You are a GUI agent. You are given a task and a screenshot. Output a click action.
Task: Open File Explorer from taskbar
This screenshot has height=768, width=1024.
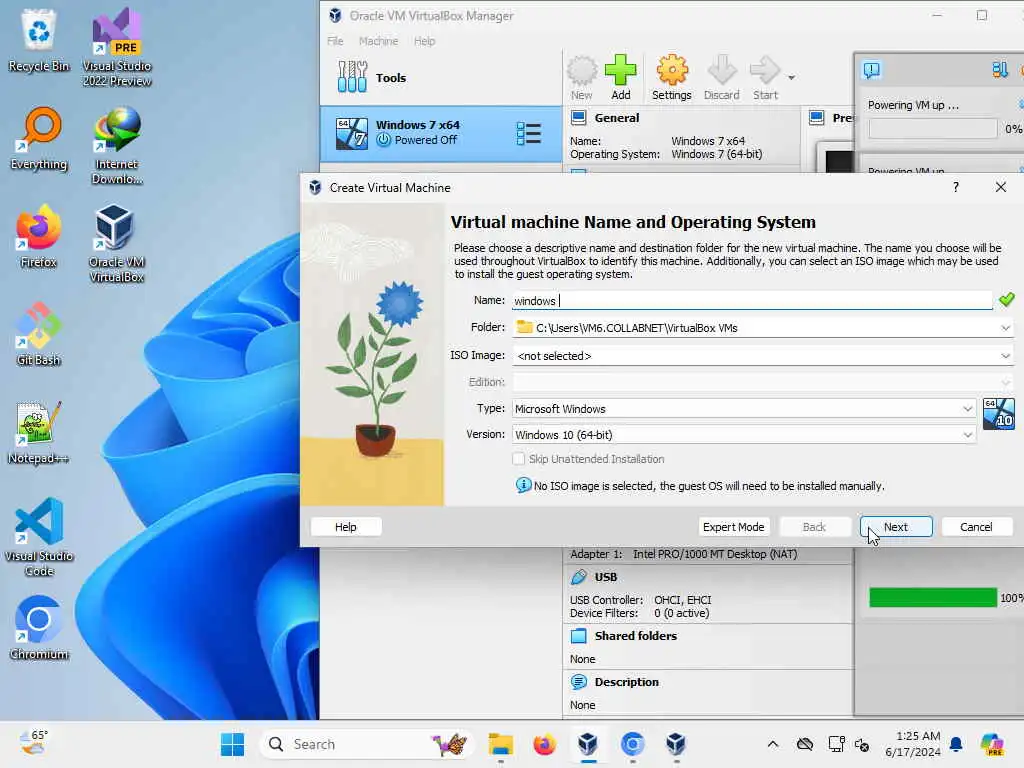click(501, 744)
